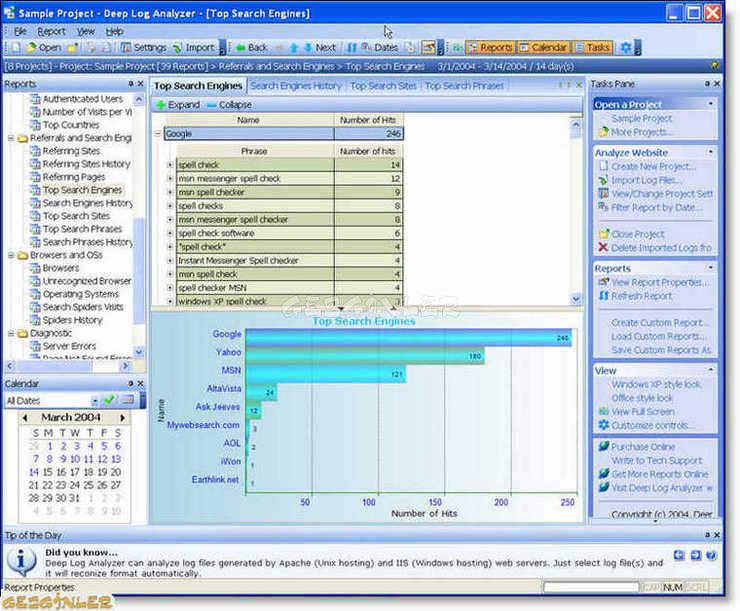Screen dimensions: 740x611
Task: Select Referring Pages report in tree
Action: coord(74,177)
